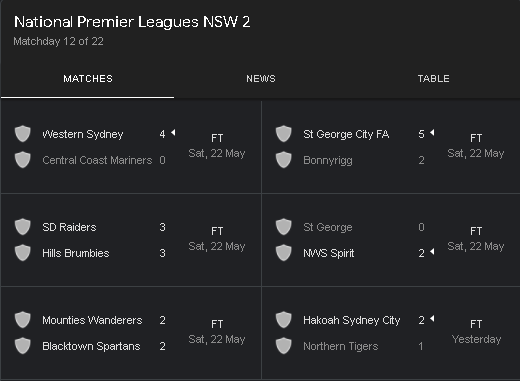Screen dimensions: 520x381
Task: Click the St George team name
Action: pos(328,227)
